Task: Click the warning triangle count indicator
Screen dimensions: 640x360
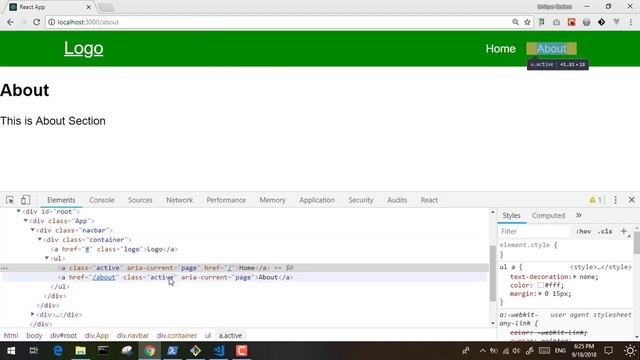Action: coord(596,200)
